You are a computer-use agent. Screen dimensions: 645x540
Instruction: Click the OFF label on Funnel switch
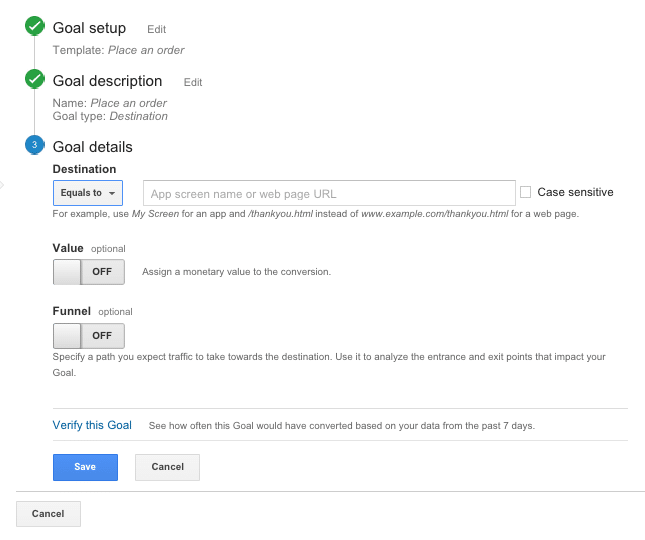point(102,336)
